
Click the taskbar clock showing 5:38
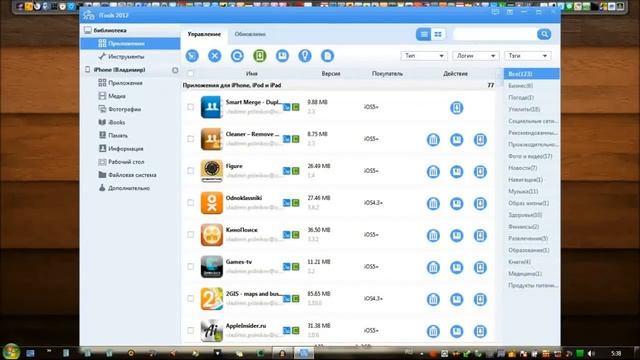tap(616, 353)
